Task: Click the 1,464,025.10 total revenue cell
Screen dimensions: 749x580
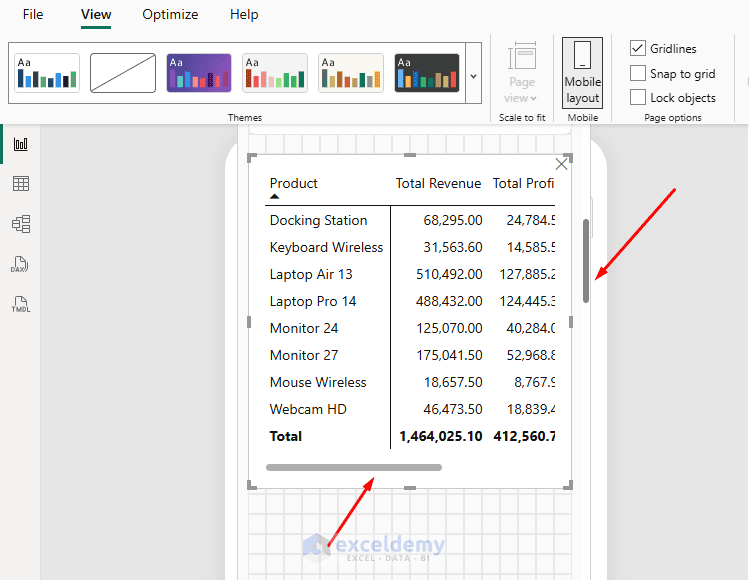Action: click(440, 436)
